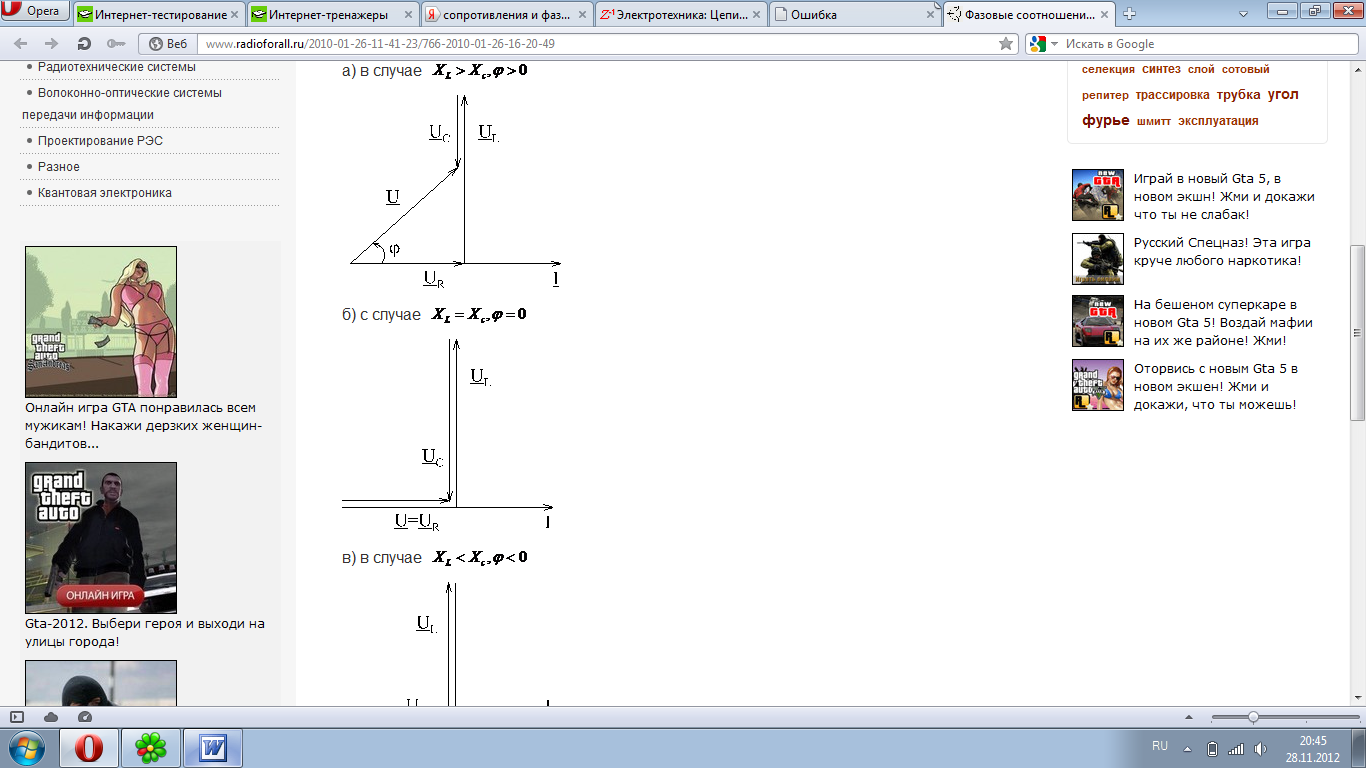Switch to сопротивления и фаз tab
This screenshot has height=768, width=1366.
pos(506,15)
